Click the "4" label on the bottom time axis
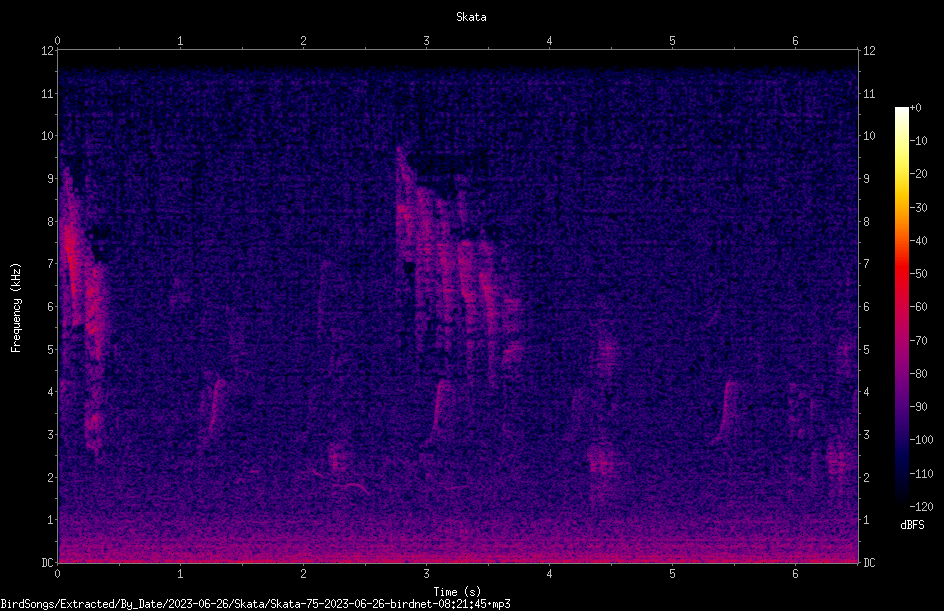The image size is (944, 611). tap(549, 574)
